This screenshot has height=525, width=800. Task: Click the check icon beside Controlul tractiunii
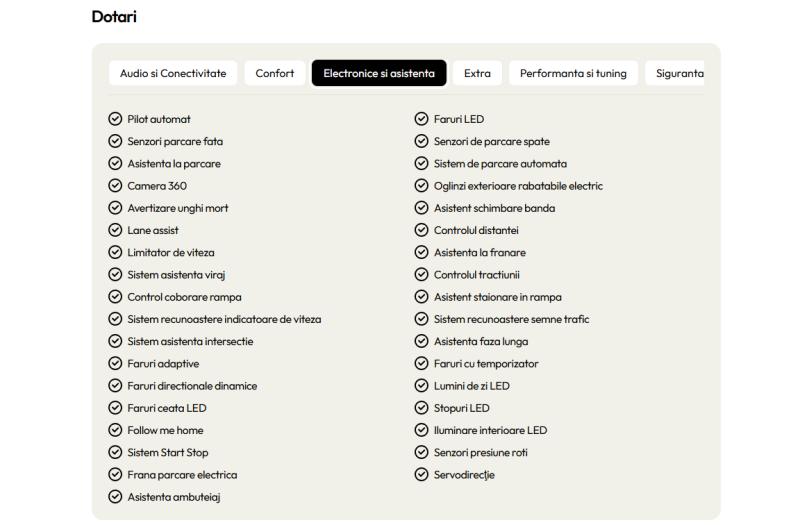click(421, 274)
